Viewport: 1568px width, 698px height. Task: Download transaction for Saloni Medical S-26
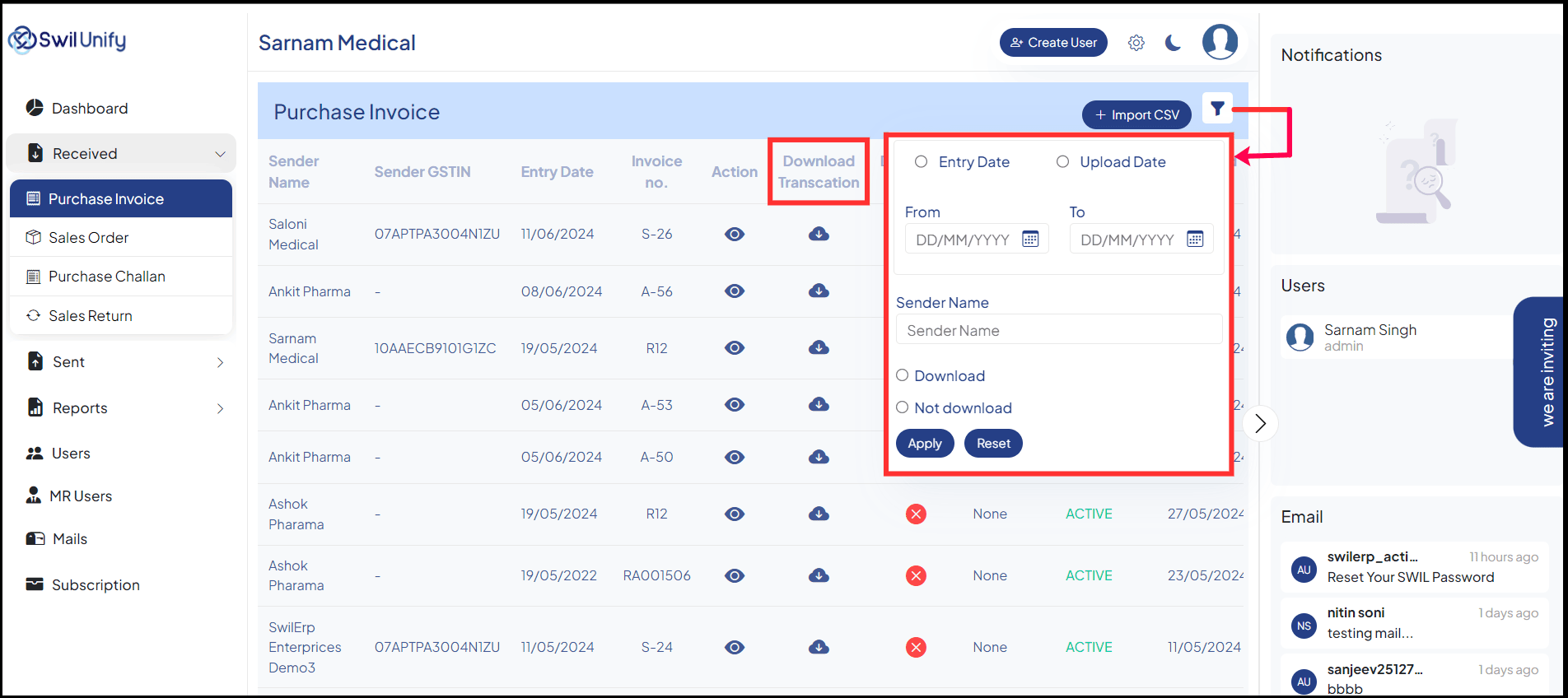point(819,234)
